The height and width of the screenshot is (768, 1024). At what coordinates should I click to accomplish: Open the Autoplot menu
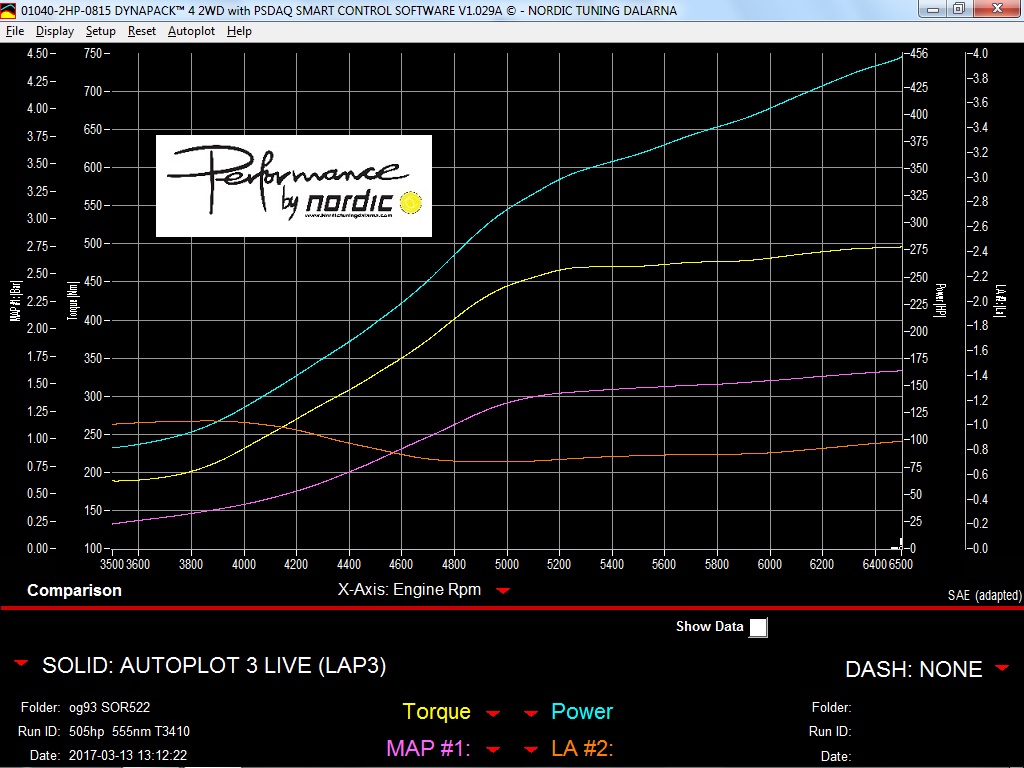point(191,31)
